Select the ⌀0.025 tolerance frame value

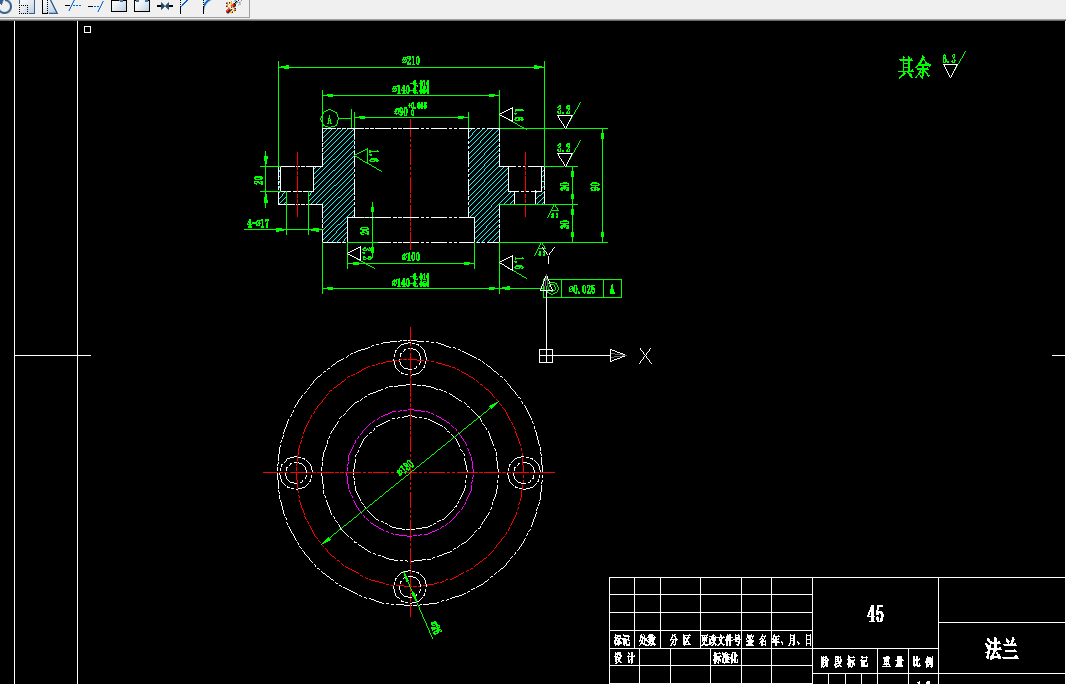[582, 289]
